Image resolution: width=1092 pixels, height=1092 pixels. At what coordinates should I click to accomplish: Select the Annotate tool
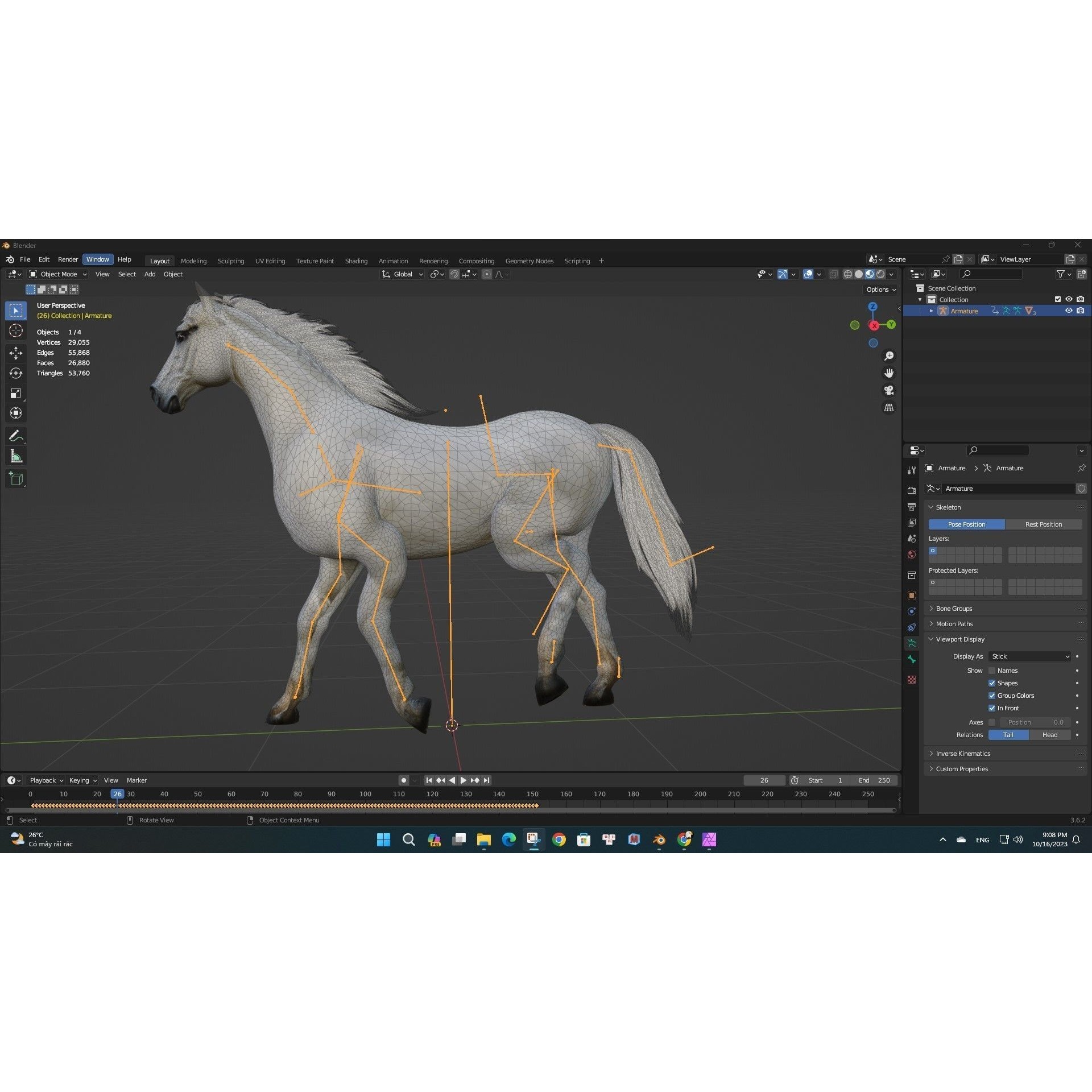click(x=16, y=435)
